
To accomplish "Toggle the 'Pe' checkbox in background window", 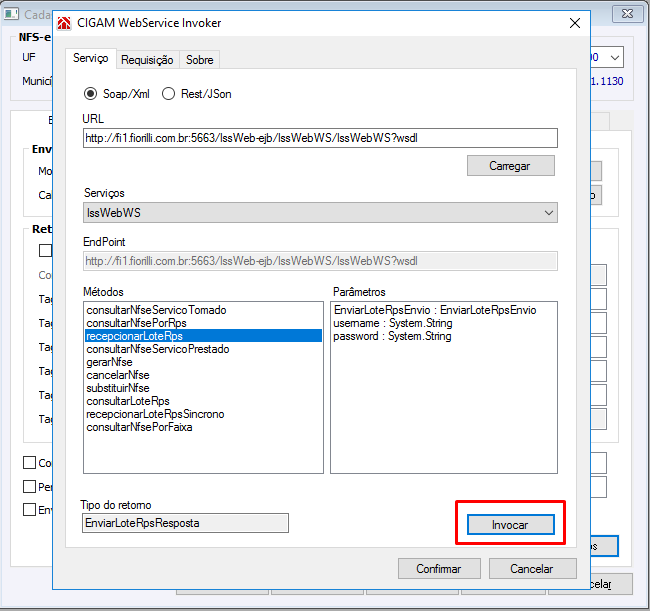I will coord(29,487).
